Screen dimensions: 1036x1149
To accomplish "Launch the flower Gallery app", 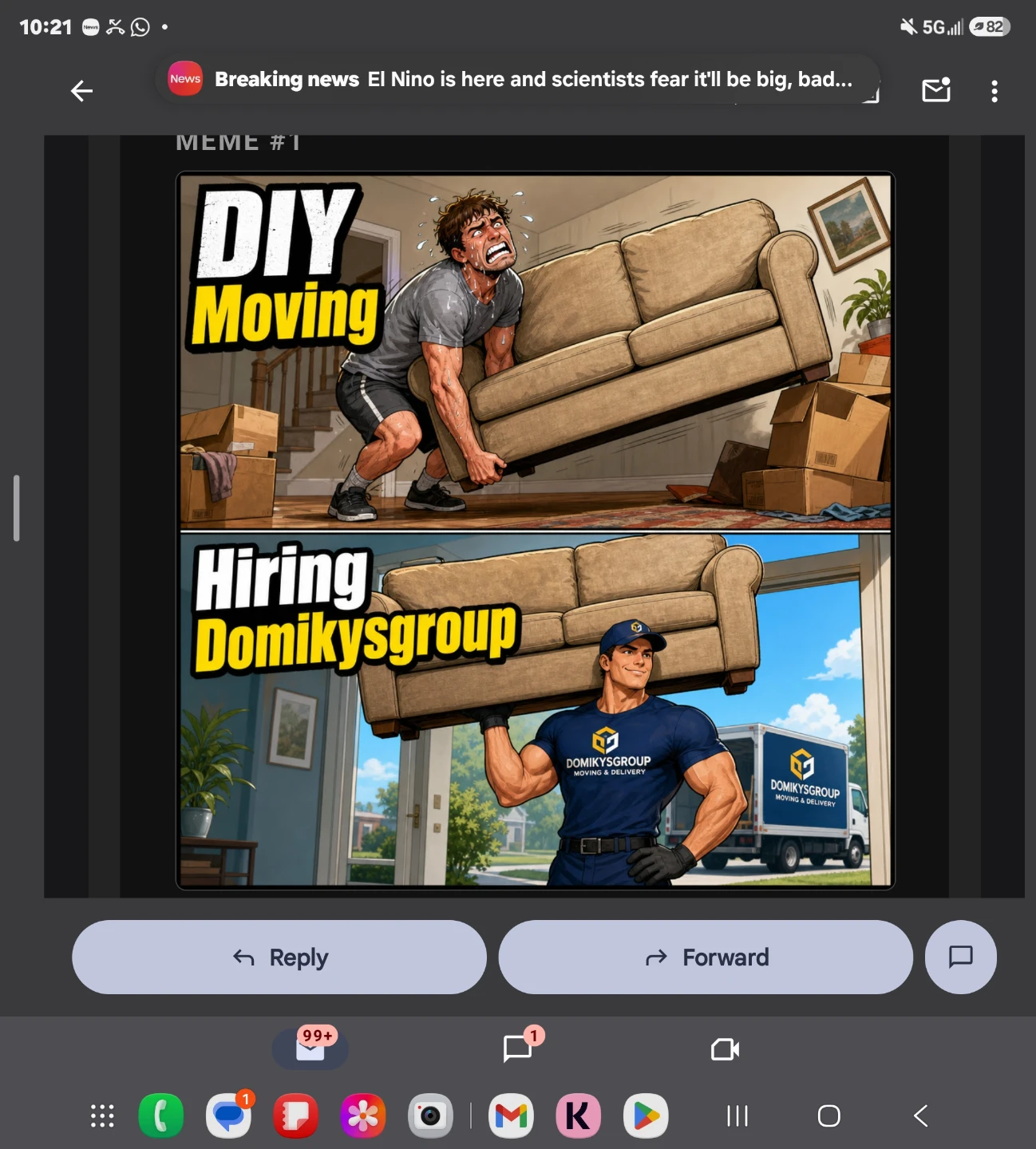I will [363, 1115].
